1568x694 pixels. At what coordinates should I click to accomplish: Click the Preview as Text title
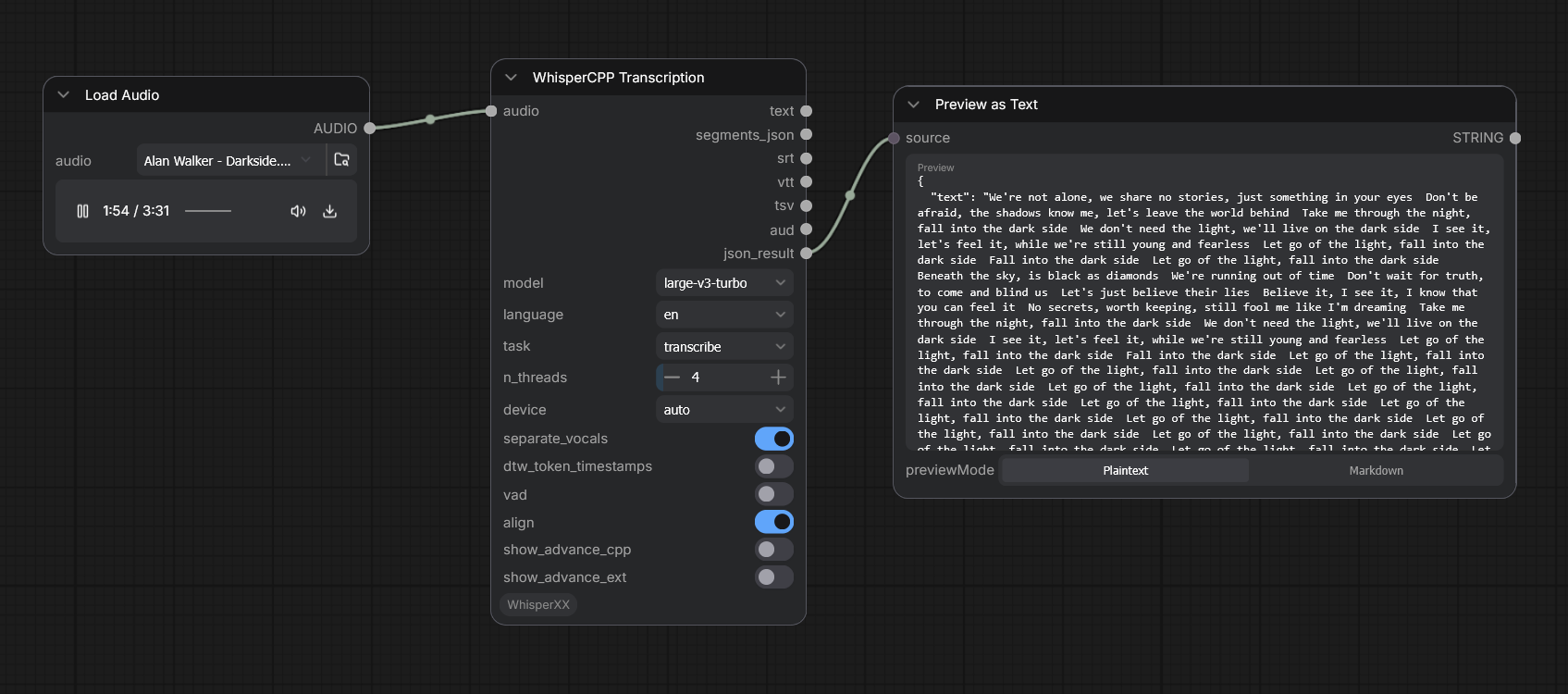point(986,105)
